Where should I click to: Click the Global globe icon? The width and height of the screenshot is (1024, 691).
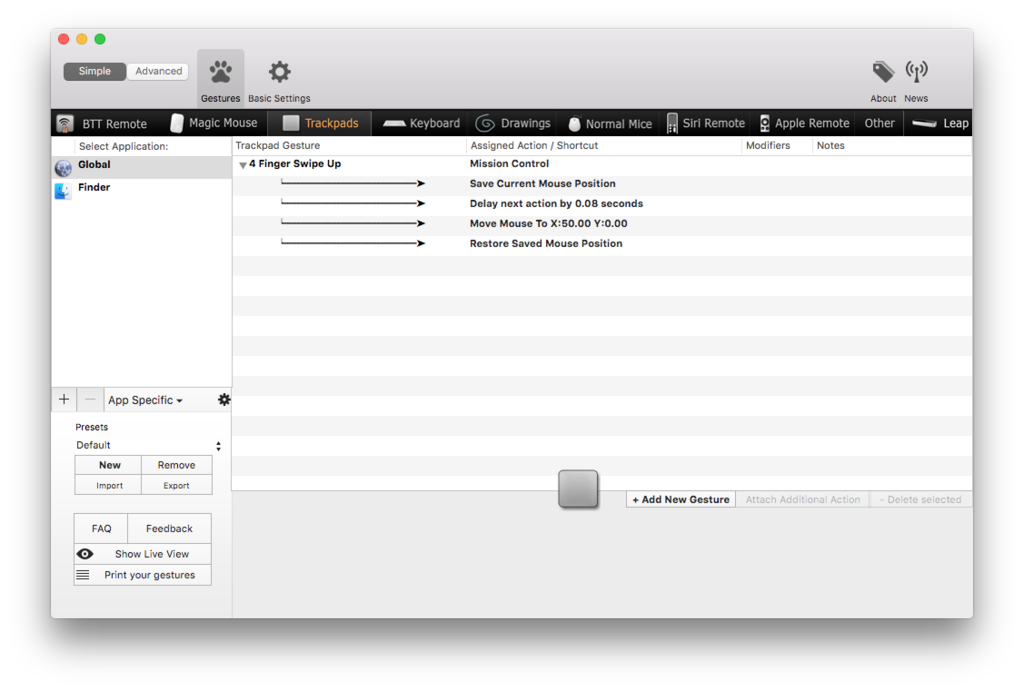[63, 169]
